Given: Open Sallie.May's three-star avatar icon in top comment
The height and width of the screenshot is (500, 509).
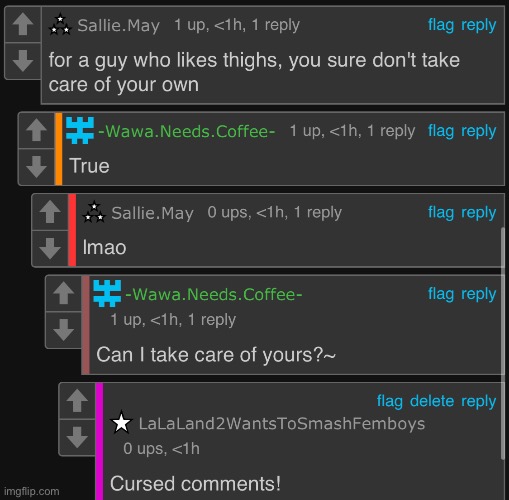Looking at the screenshot, I should coord(60,24).
